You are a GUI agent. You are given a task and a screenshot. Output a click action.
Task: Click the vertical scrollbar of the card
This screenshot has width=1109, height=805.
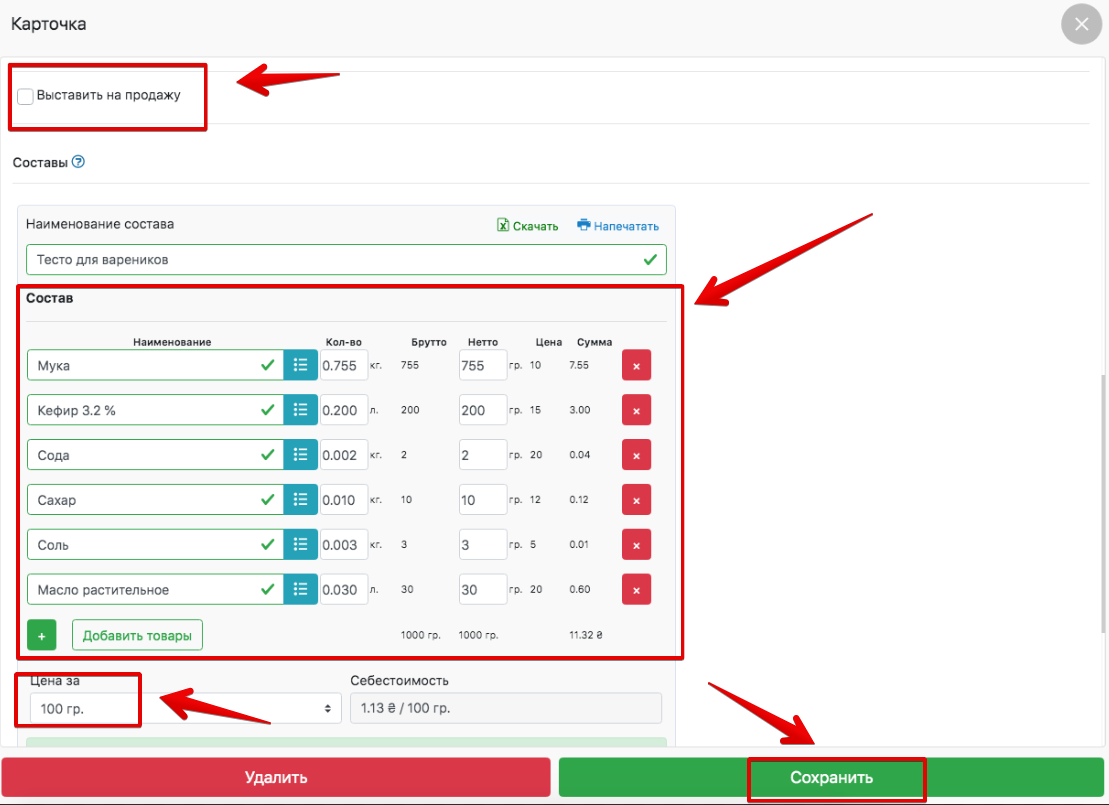[x=1104, y=500]
